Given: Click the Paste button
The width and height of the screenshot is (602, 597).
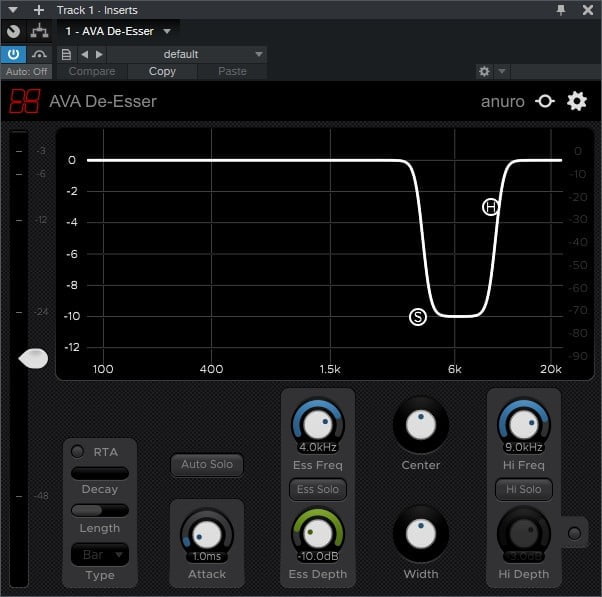Looking at the screenshot, I should point(232,71).
